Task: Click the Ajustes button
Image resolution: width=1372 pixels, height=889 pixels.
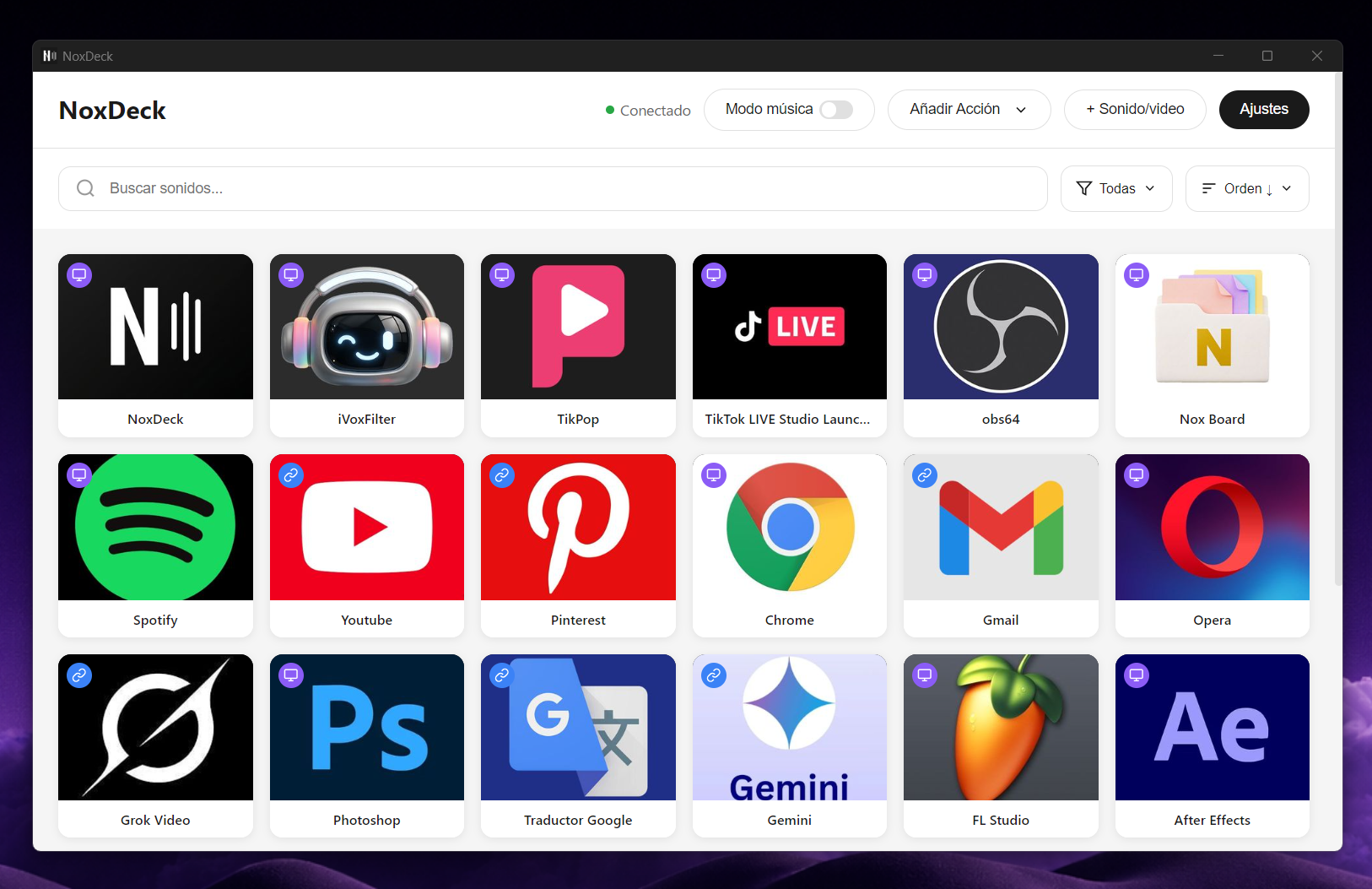Action: tap(1263, 110)
